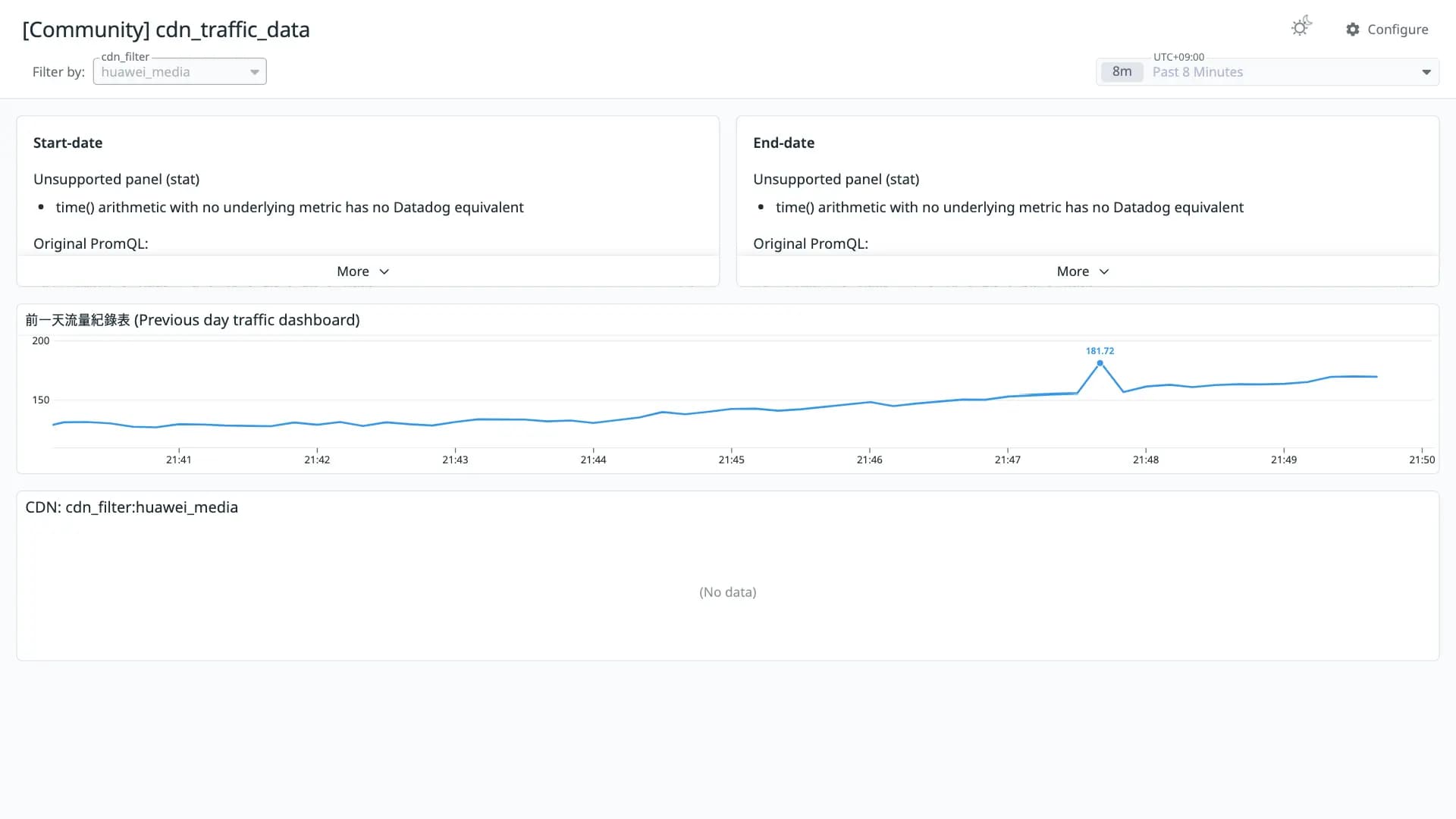The height and width of the screenshot is (819, 1456).
Task: Click the End-date panel title
Action: pyautogui.click(x=783, y=143)
